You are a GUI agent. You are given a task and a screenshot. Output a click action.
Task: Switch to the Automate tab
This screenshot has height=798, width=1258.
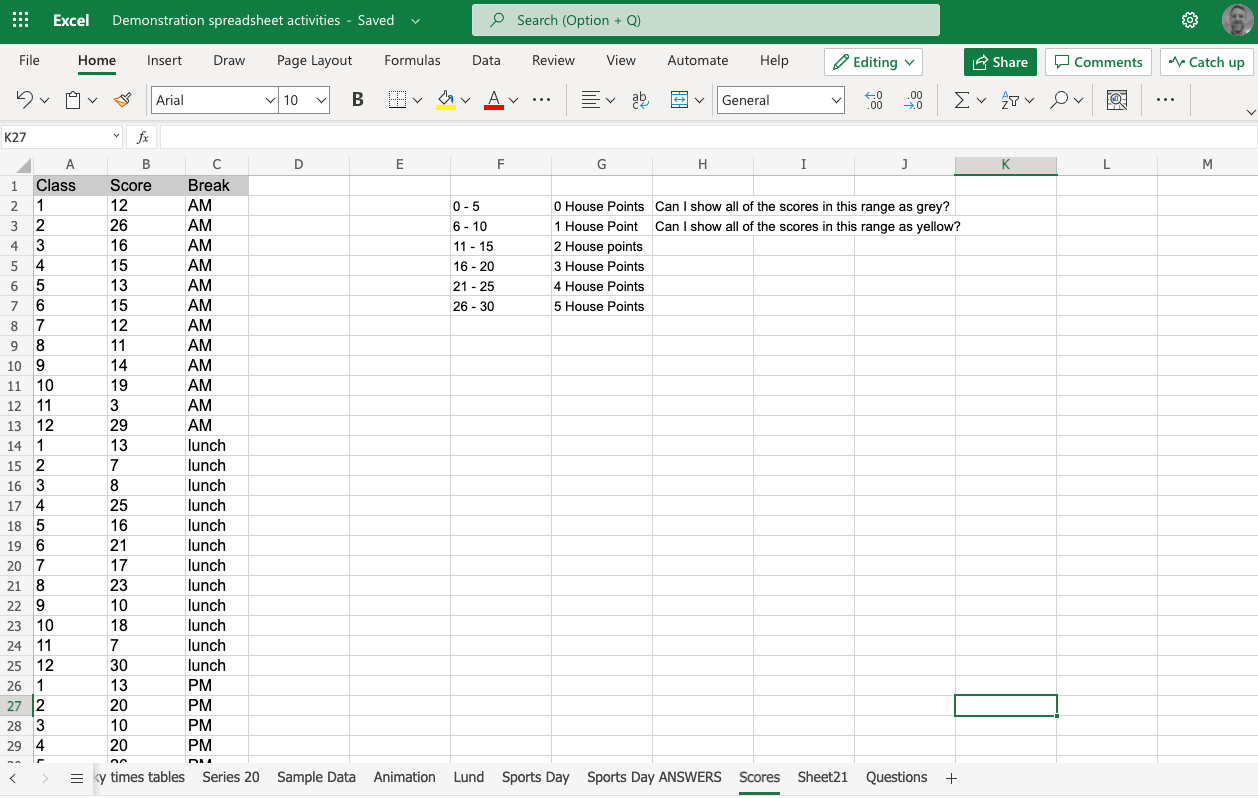(698, 60)
